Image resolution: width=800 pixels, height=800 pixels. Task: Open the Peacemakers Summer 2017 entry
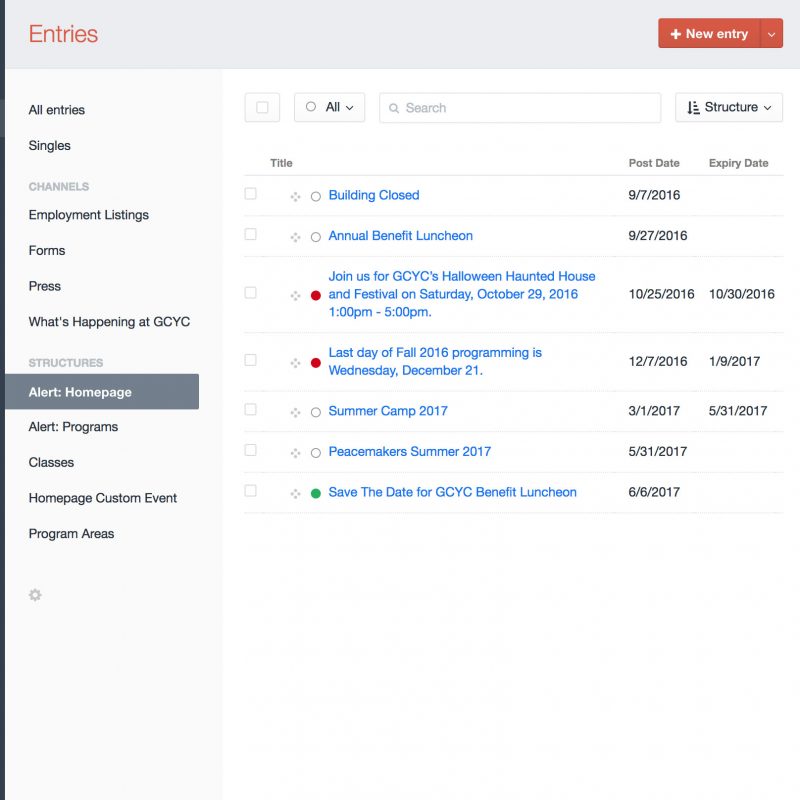click(410, 452)
